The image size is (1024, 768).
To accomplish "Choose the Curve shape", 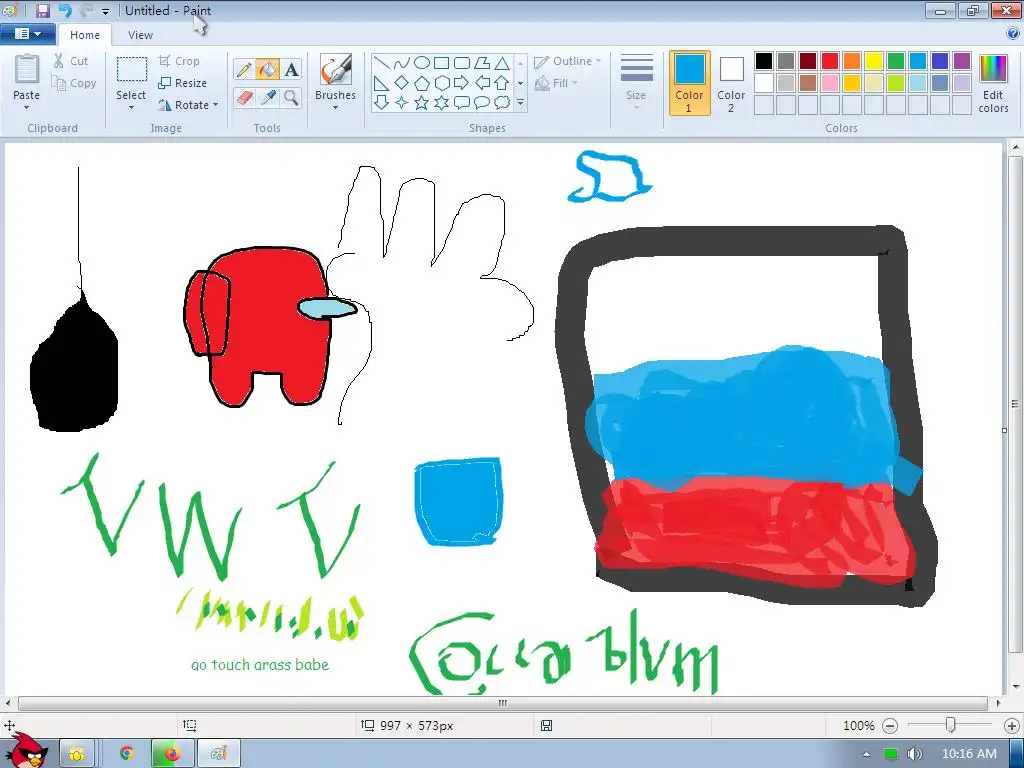I will pos(402,63).
